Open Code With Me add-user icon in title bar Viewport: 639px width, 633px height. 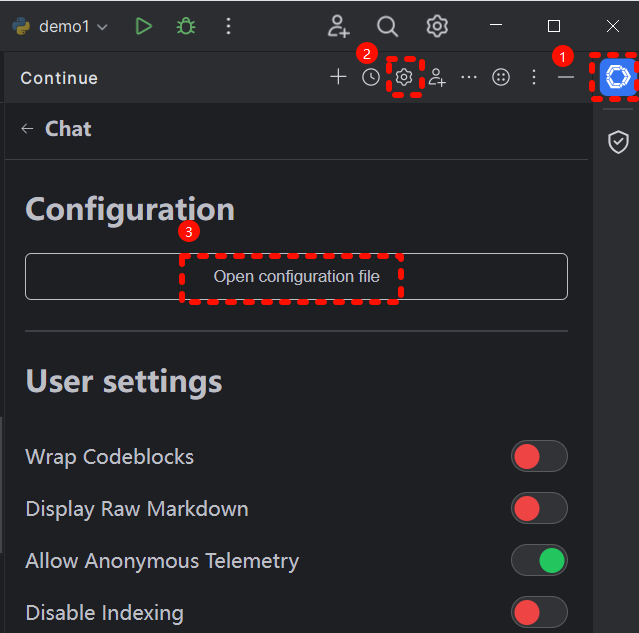[339, 26]
